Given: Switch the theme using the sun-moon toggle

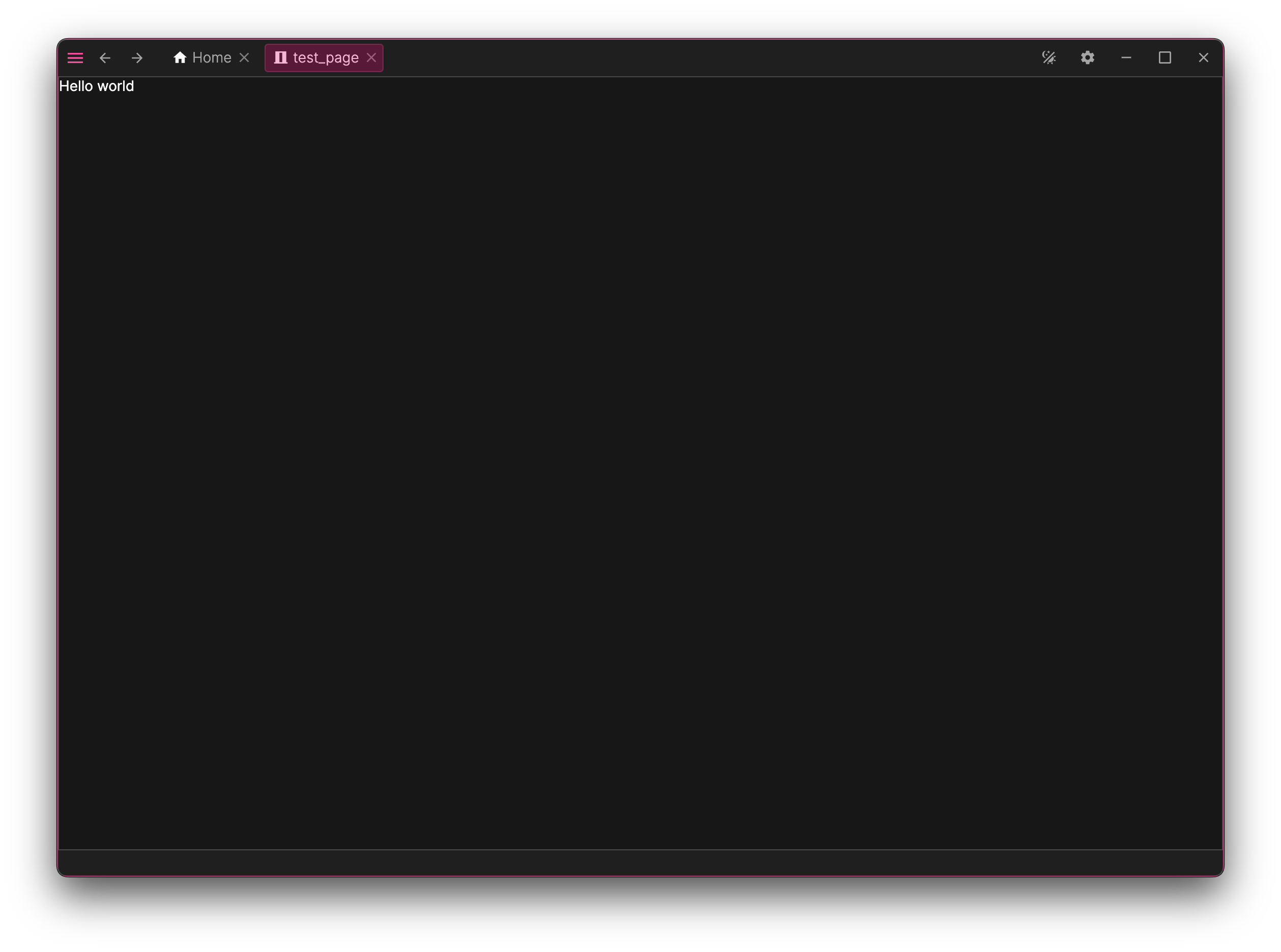Looking at the screenshot, I should (x=1049, y=57).
